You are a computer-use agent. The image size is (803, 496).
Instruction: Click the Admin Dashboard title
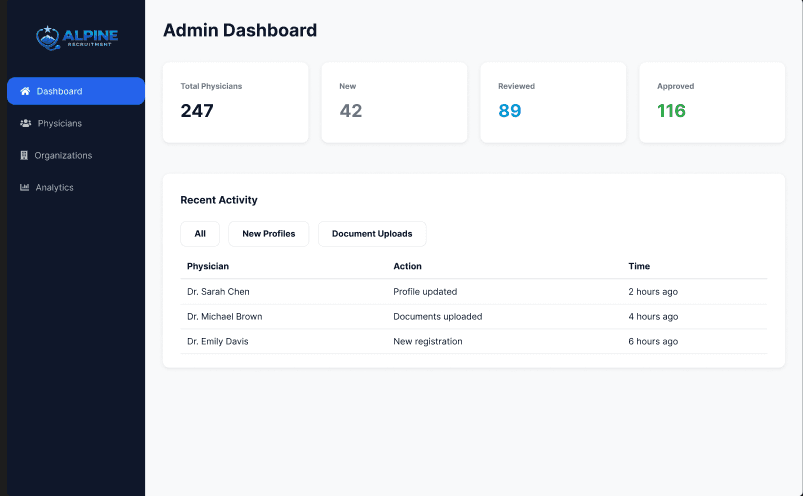tap(240, 30)
